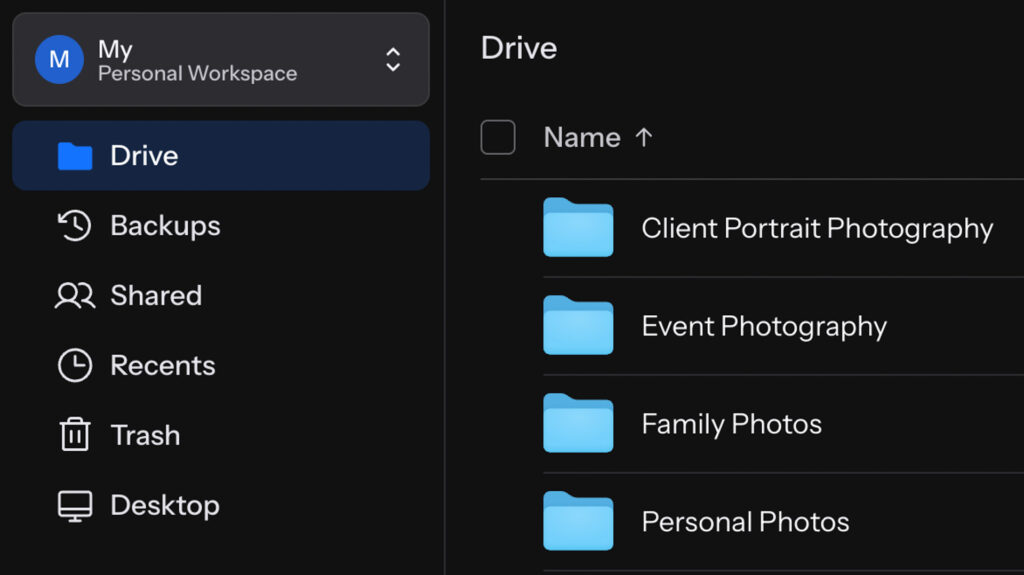The image size is (1024, 575).
Task: Select the Client Portrait Photography folder name
Action: point(817,229)
